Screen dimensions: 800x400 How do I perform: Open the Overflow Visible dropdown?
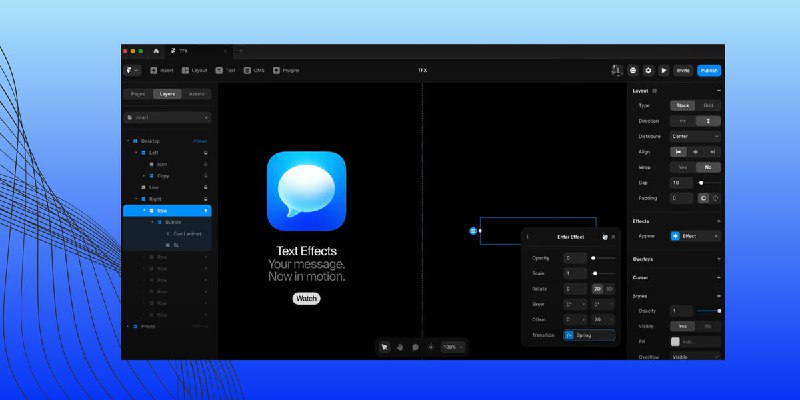point(695,357)
